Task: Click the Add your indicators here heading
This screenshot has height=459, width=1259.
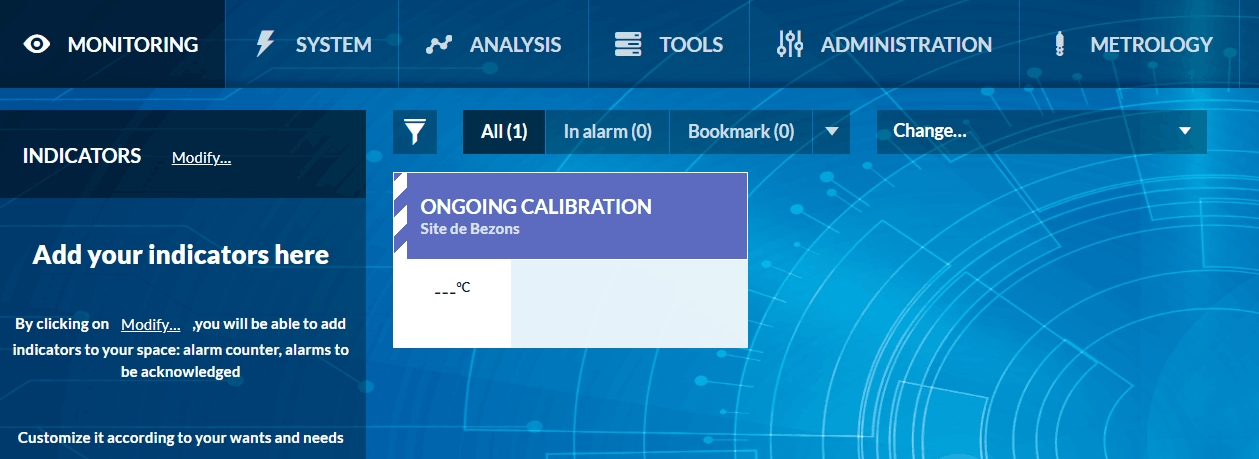Action: click(181, 255)
